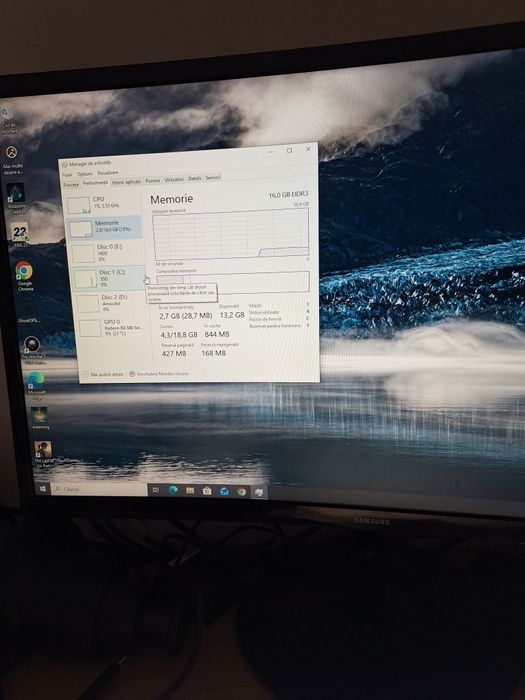Select the Memorie performance item

104,227
